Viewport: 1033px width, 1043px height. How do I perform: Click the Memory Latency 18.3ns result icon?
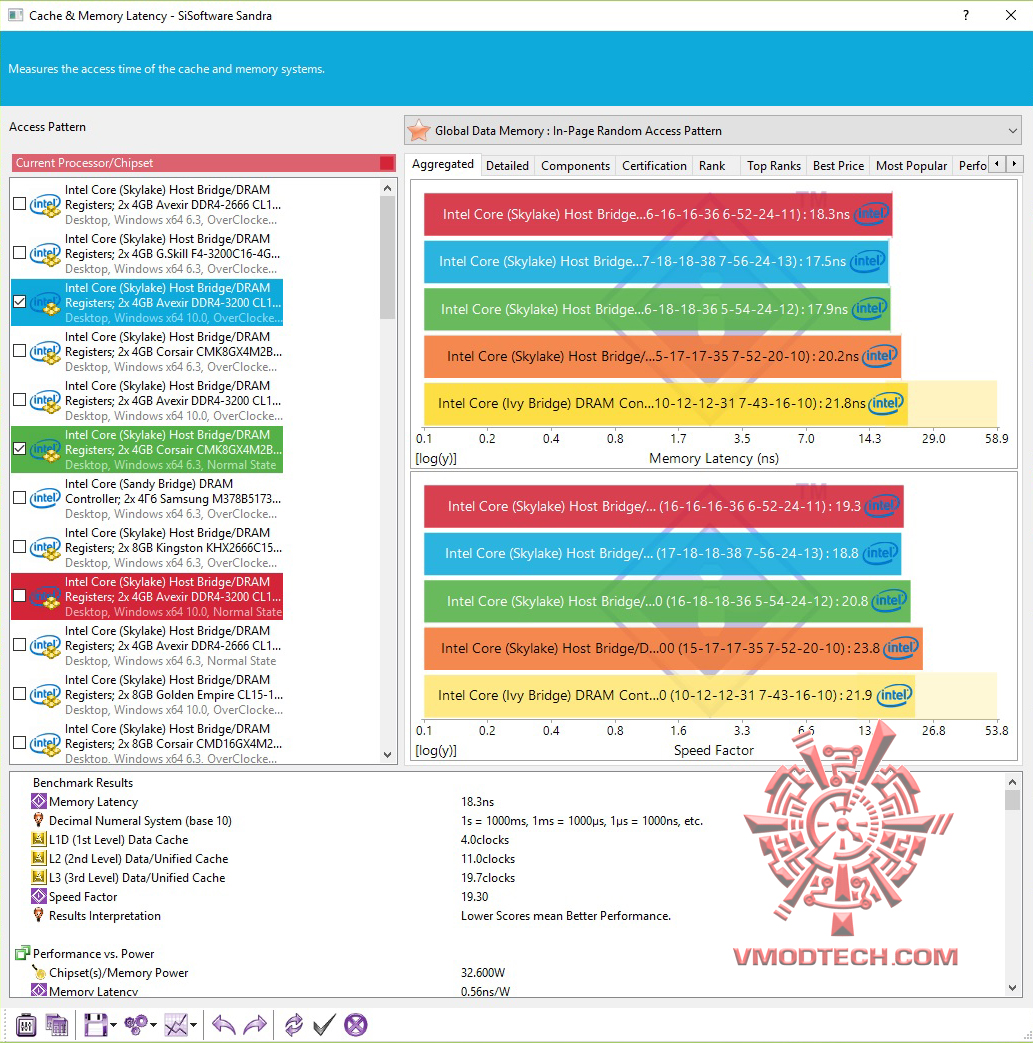click(39, 802)
